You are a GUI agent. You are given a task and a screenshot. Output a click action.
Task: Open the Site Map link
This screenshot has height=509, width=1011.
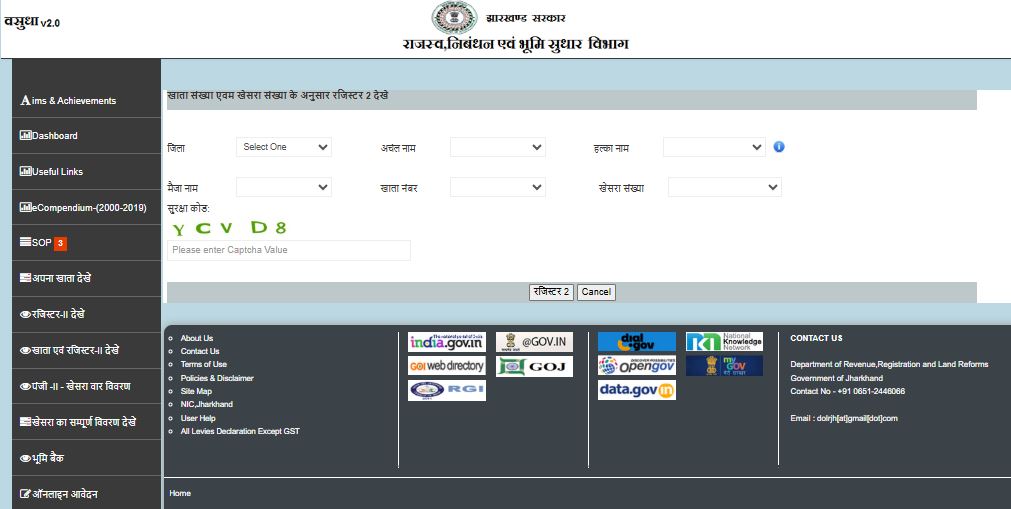[x=196, y=391]
